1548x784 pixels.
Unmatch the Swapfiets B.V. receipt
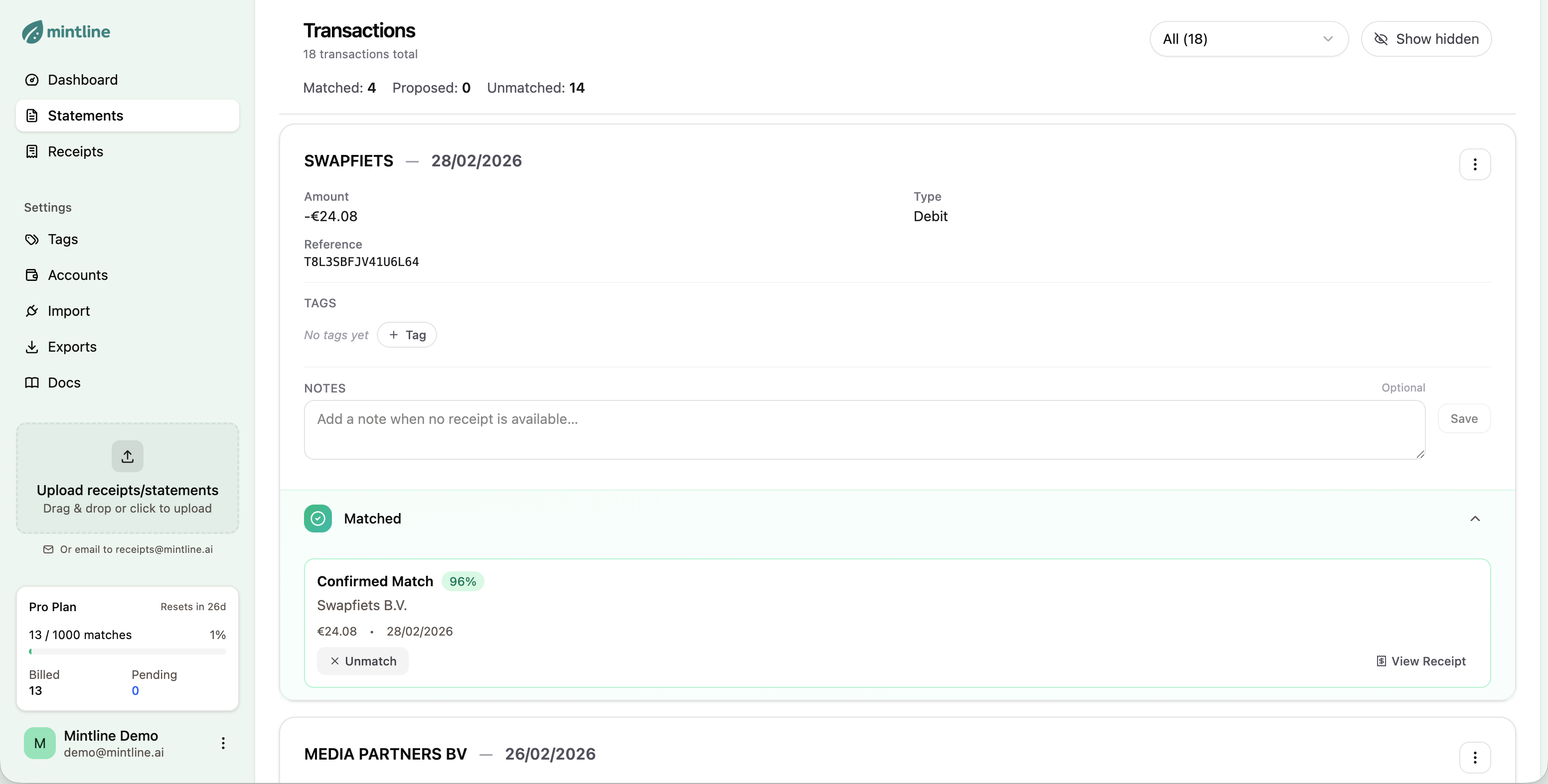click(363, 661)
